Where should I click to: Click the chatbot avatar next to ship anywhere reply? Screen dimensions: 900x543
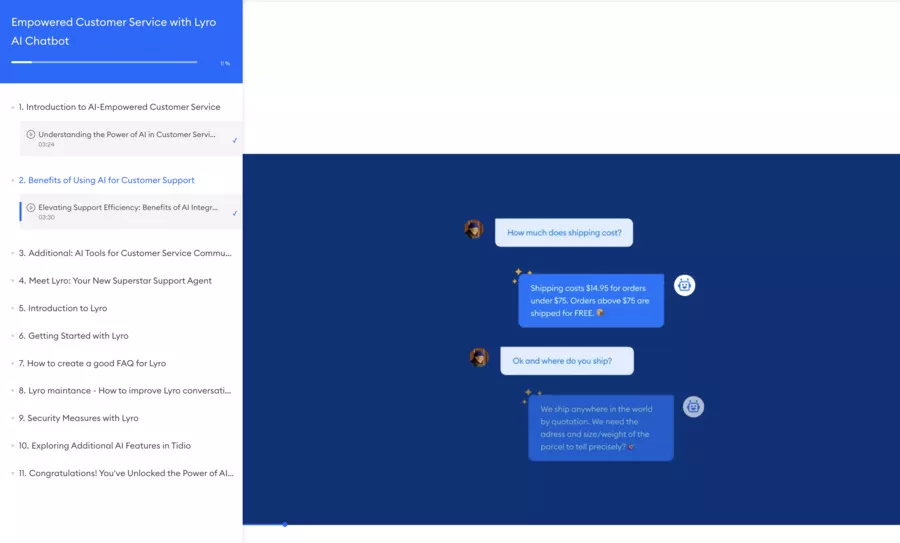(693, 406)
